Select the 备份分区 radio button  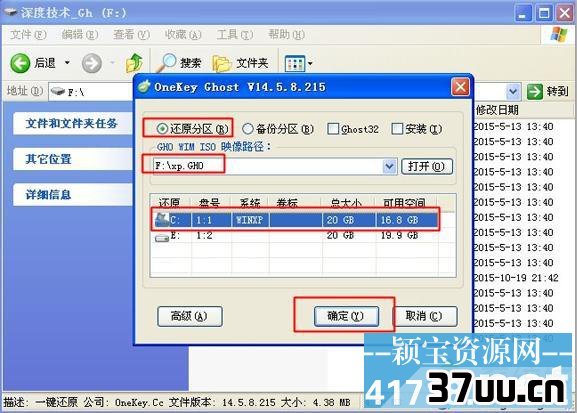pos(248,129)
